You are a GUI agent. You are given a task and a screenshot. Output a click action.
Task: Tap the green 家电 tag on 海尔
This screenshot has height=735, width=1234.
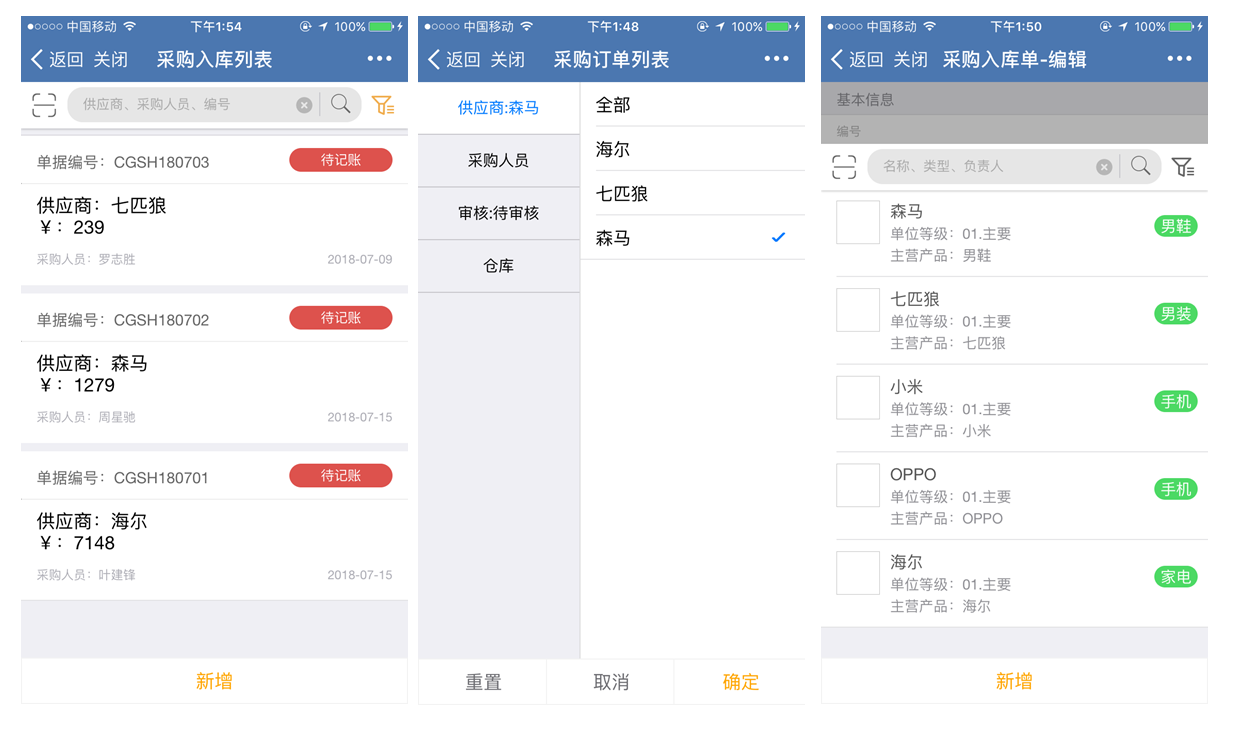click(x=1176, y=577)
